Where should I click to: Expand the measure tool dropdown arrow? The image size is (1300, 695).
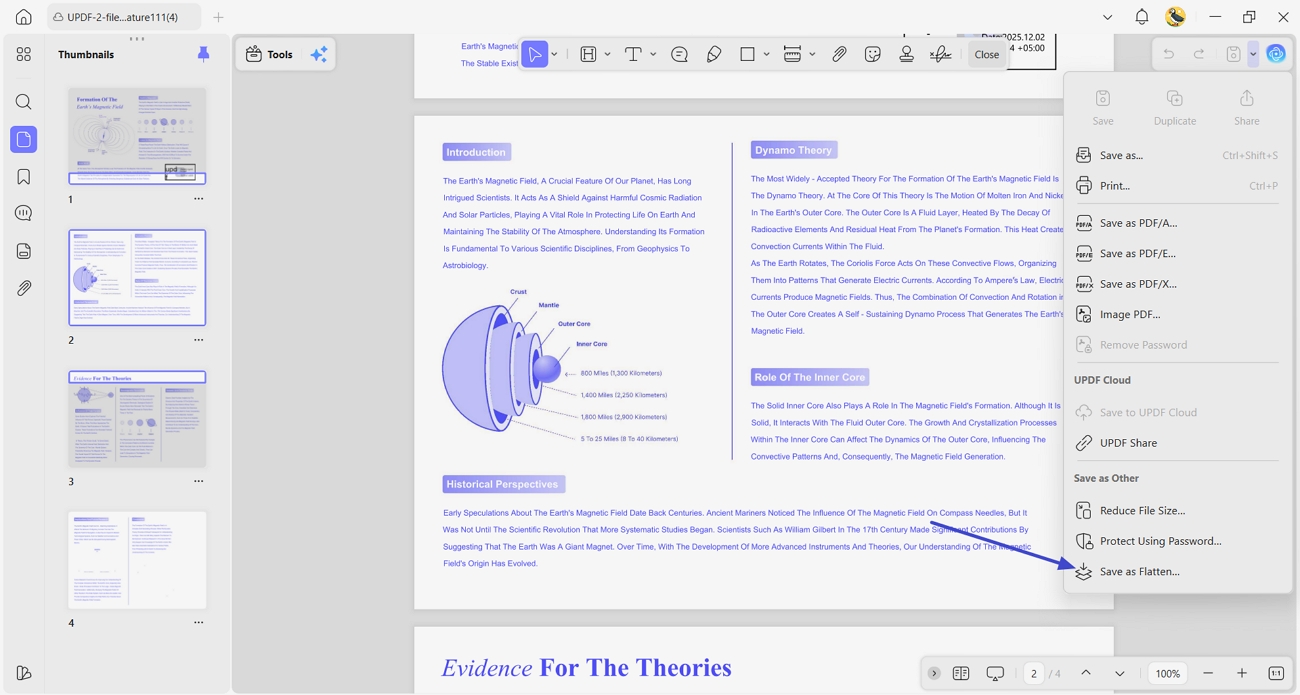click(x=812, y=54)
